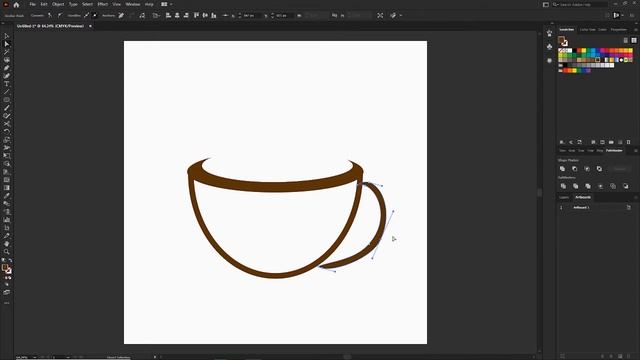Click horizontal align left icon in control bar
The height and width of the screenshot is (360, 640).
pos(168,16)
